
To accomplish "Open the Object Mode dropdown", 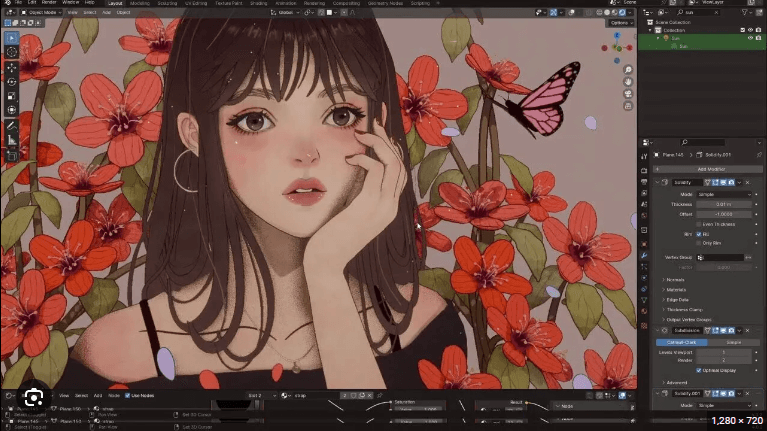I will [x=41, y=12].
